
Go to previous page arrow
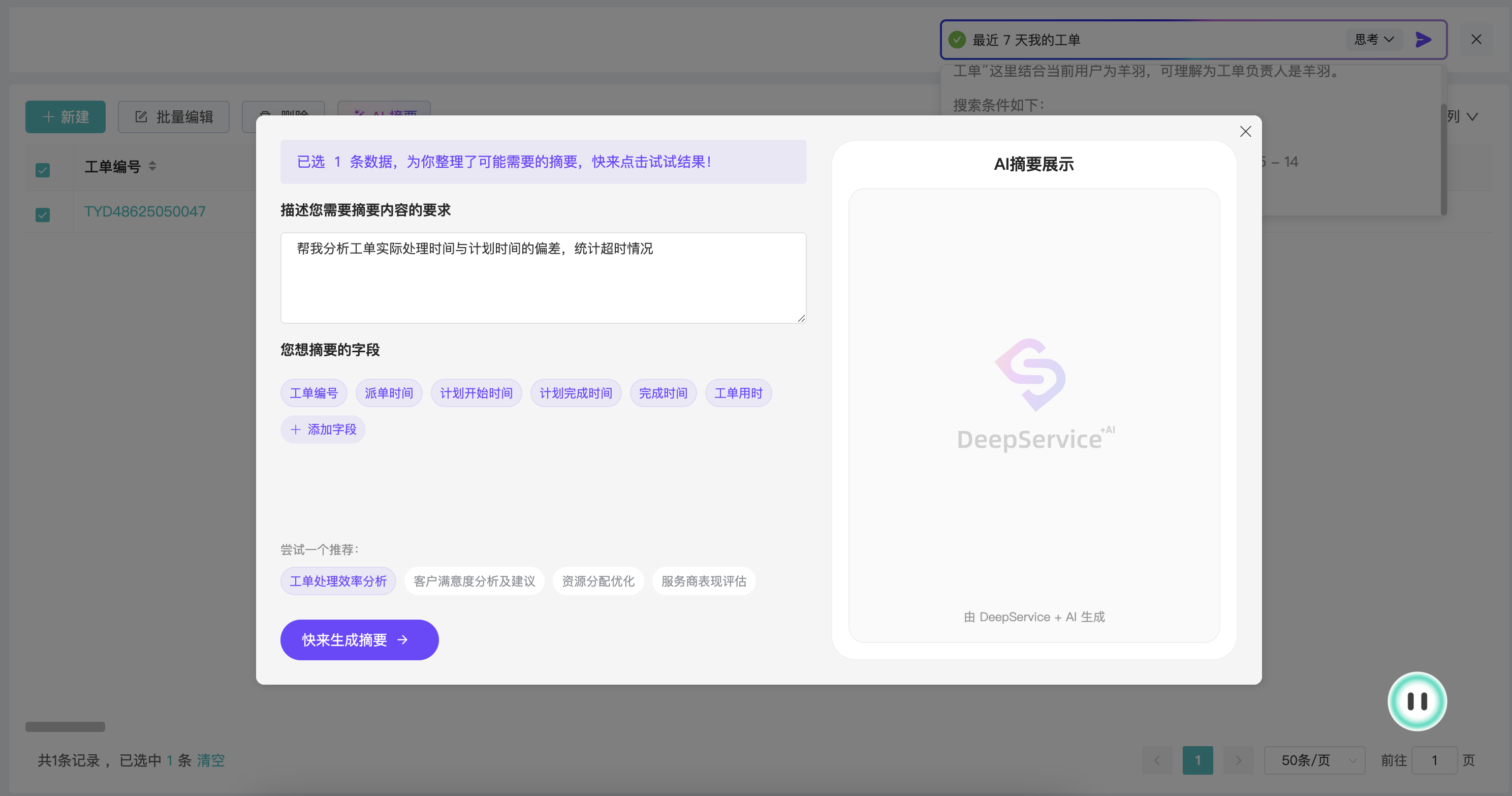(x=1157, y=760)
